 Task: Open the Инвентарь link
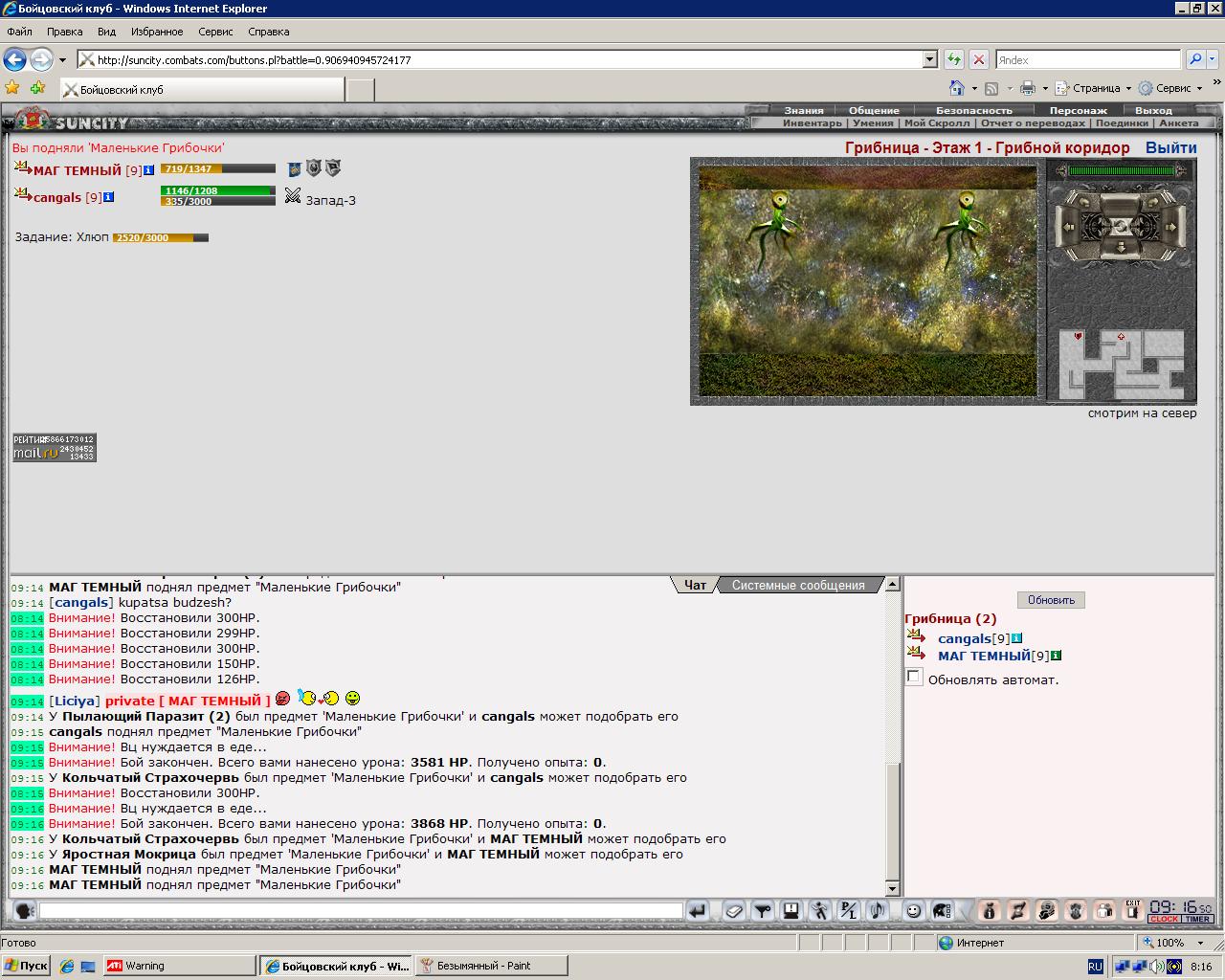click(813, 123)
